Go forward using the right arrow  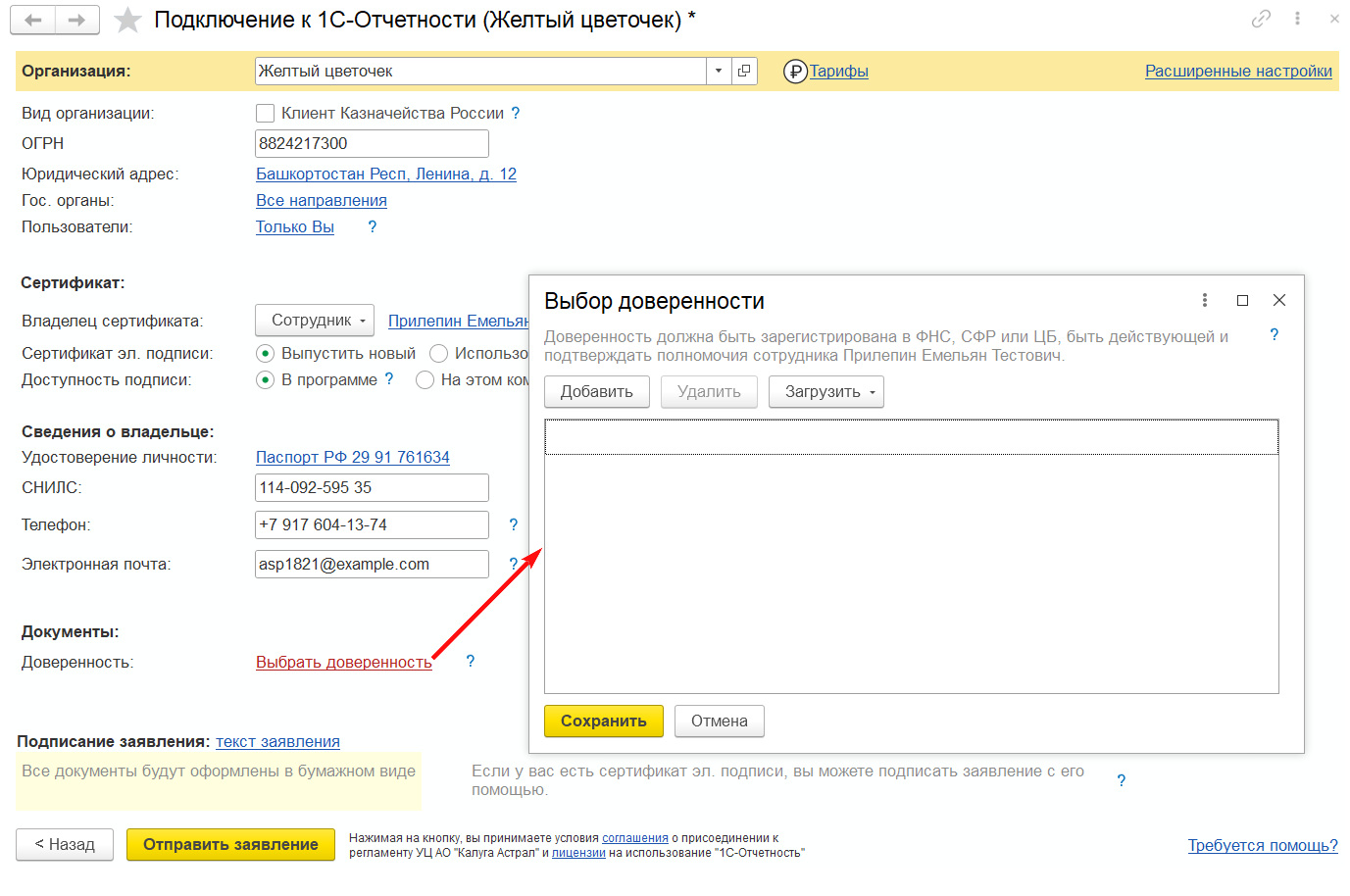(x=77, y=20)
